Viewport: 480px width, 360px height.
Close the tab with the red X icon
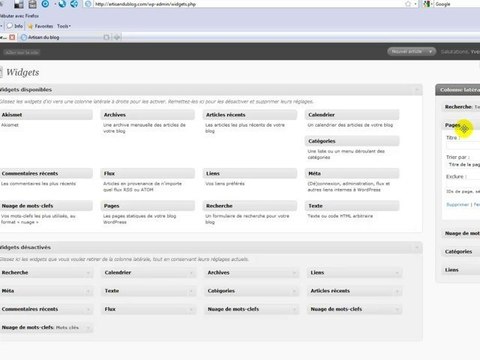12,37
